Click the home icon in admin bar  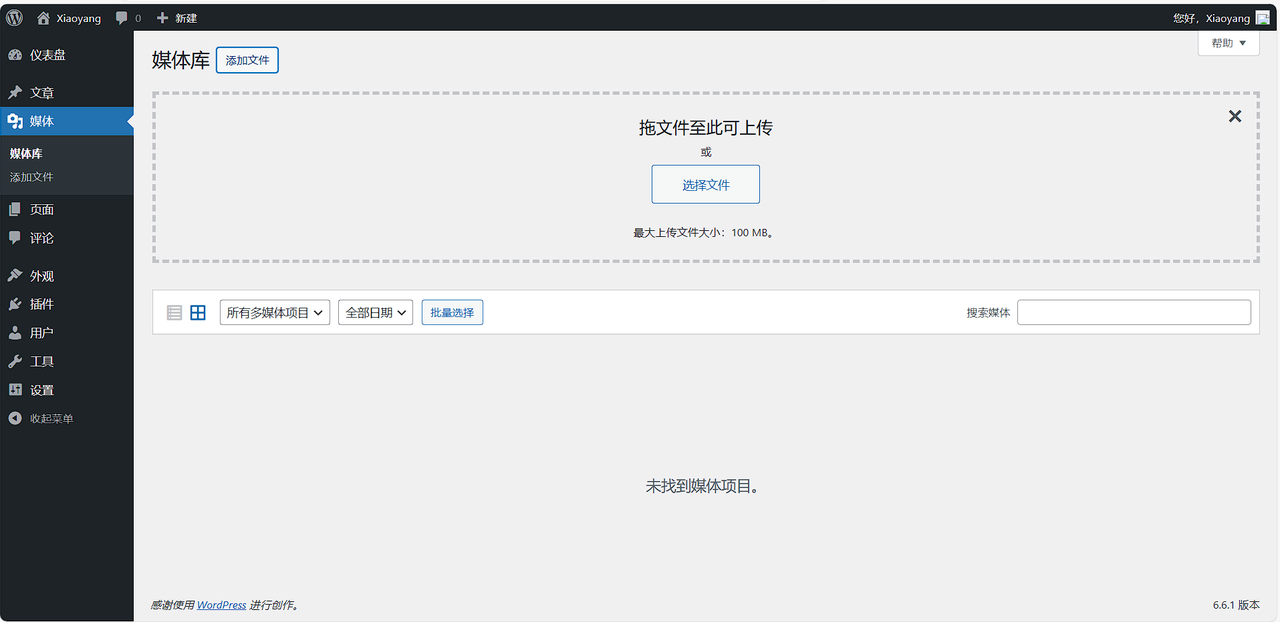tap(43, 18)
